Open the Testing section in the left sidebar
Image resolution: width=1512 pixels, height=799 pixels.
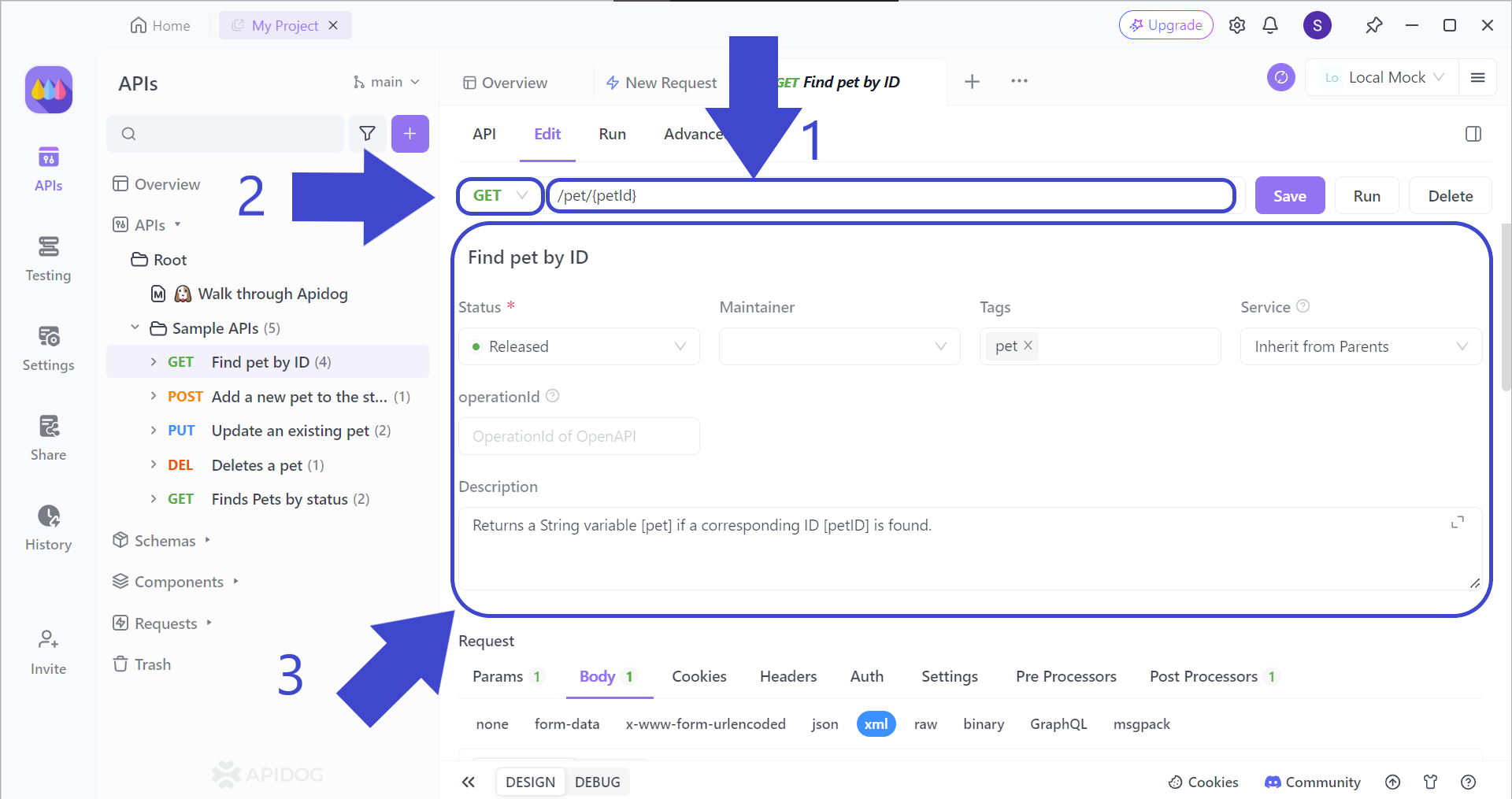48,260
